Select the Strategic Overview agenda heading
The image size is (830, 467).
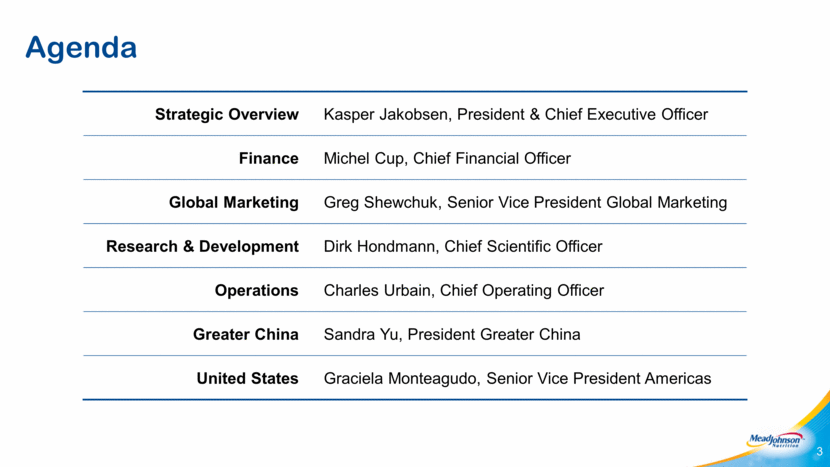coord(227,114)
